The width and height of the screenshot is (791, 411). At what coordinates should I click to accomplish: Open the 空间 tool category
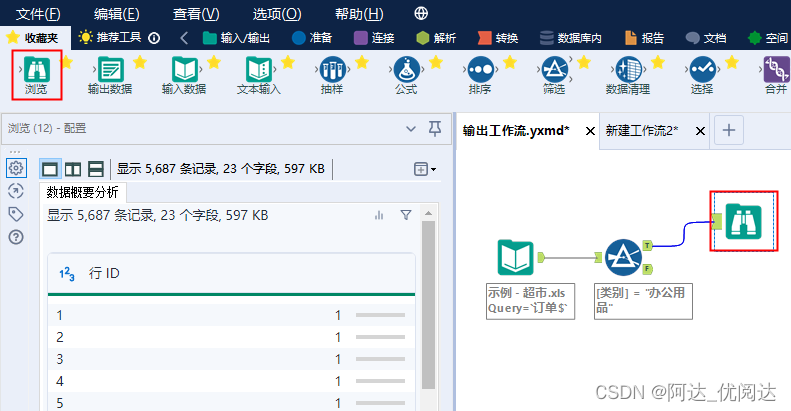coord(767,38)
